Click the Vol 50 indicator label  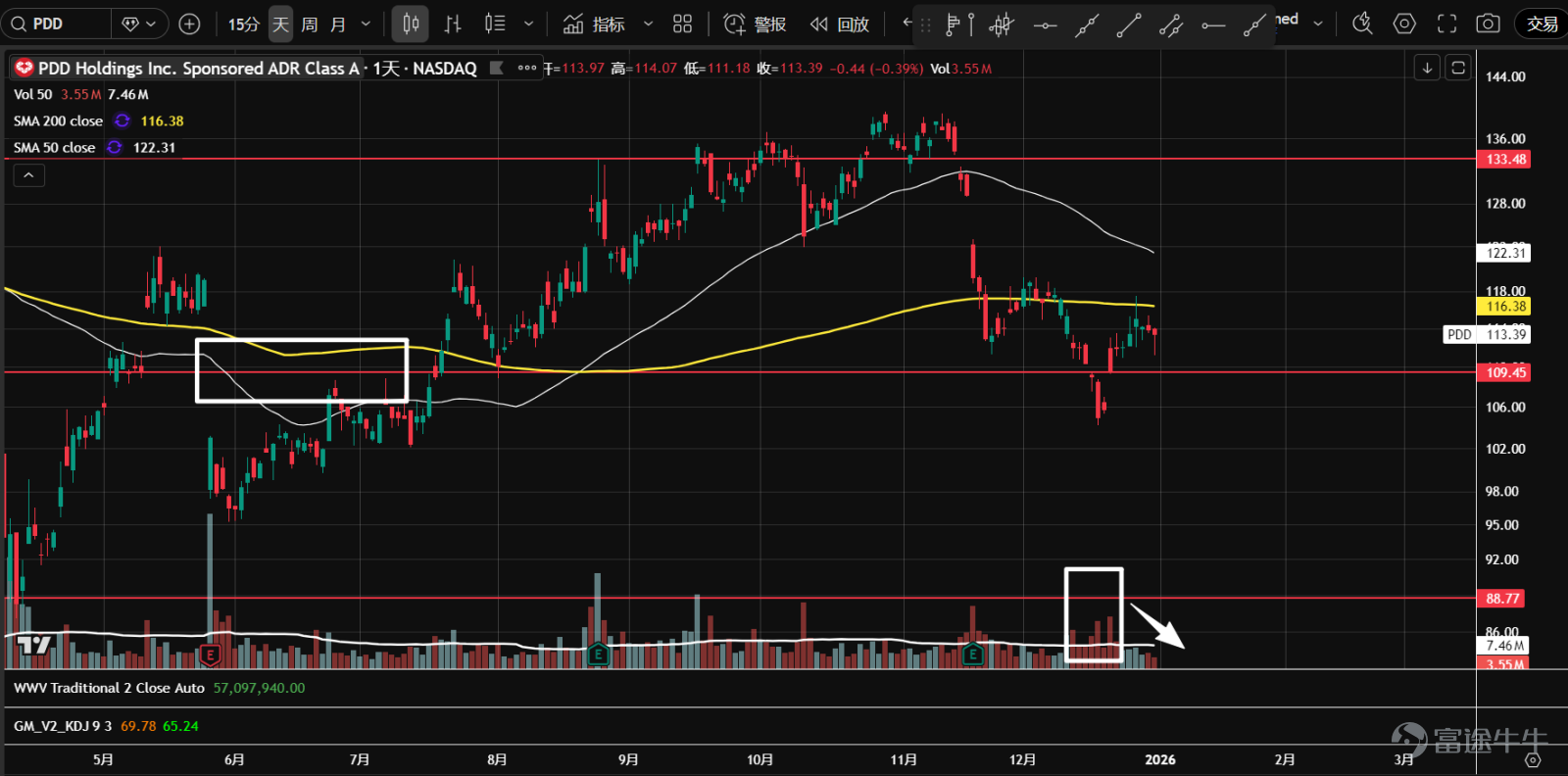[x=32, y=95]
